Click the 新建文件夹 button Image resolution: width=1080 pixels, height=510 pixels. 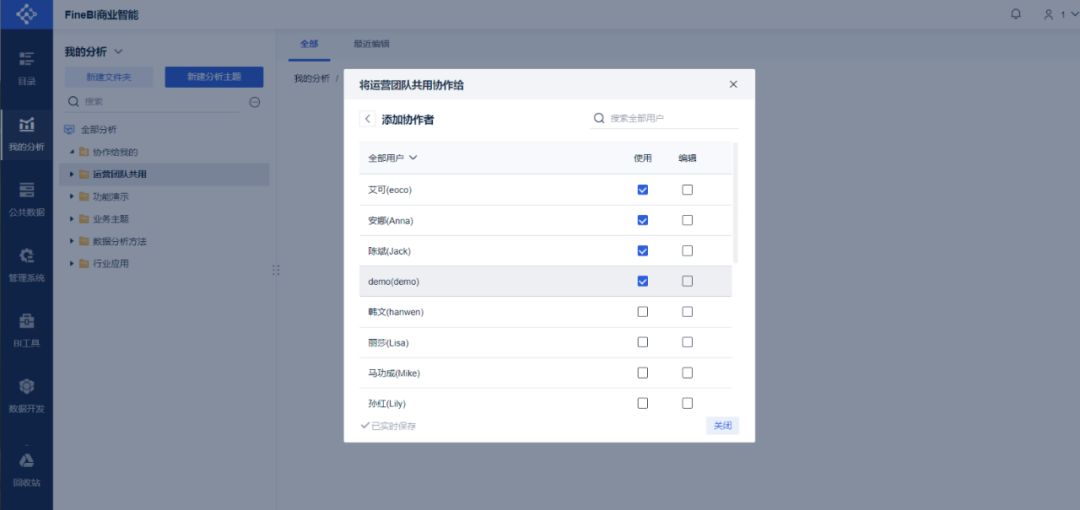click(x=109, y=77)
